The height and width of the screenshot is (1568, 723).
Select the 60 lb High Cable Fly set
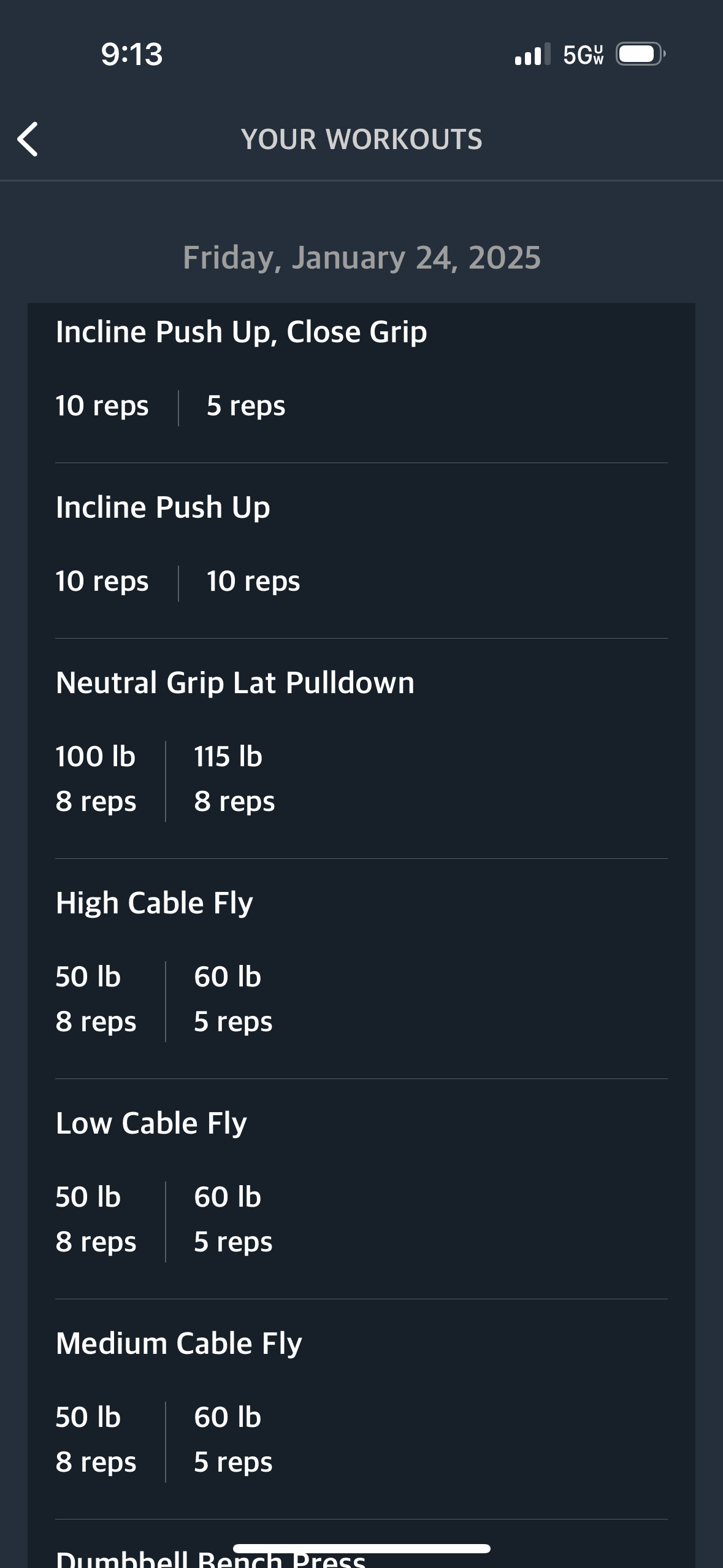click(x=233, y=999)
